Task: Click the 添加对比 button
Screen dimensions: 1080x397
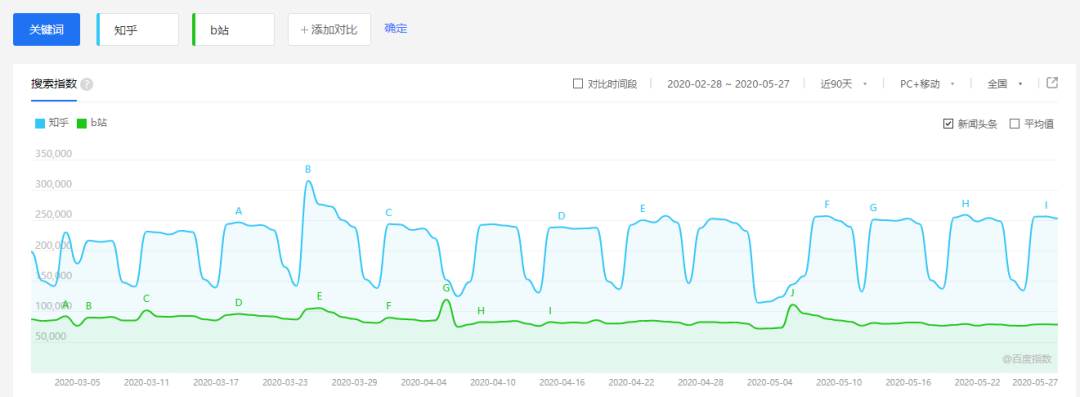Action: point(329,30)
